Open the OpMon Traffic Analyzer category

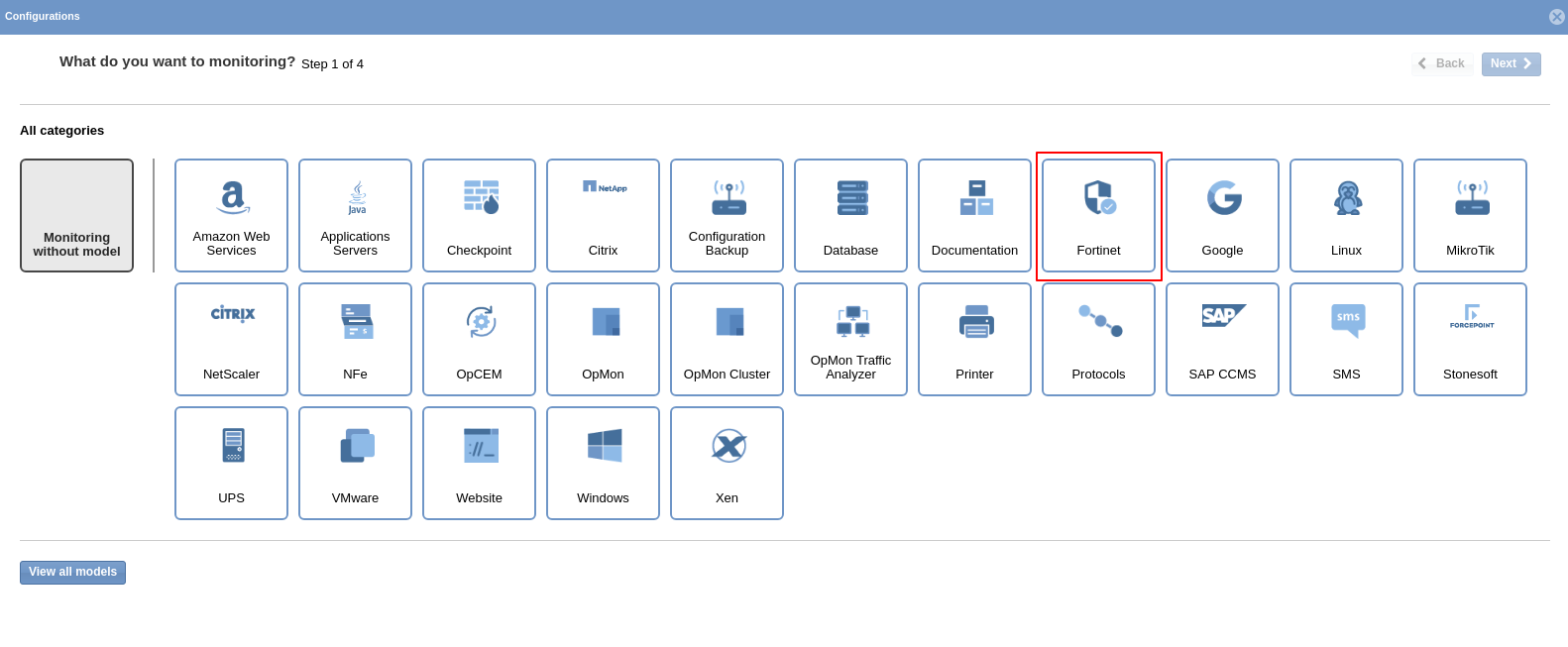pyautogui.click(x=850, y=339)
